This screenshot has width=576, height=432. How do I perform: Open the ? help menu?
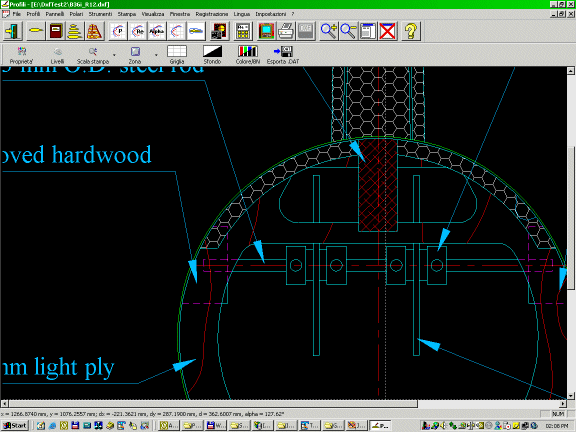293,14
